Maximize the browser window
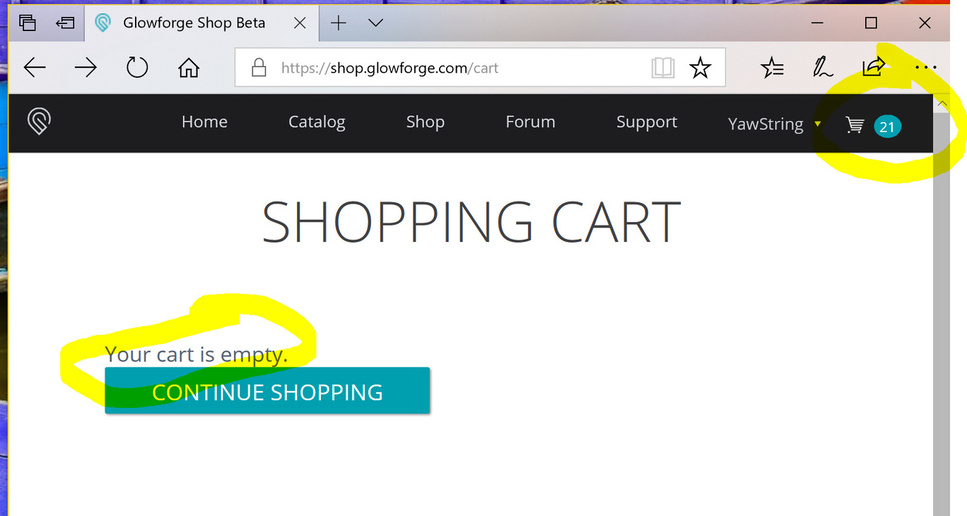Viewport: 967px width, 516px height. click(871, 23)
